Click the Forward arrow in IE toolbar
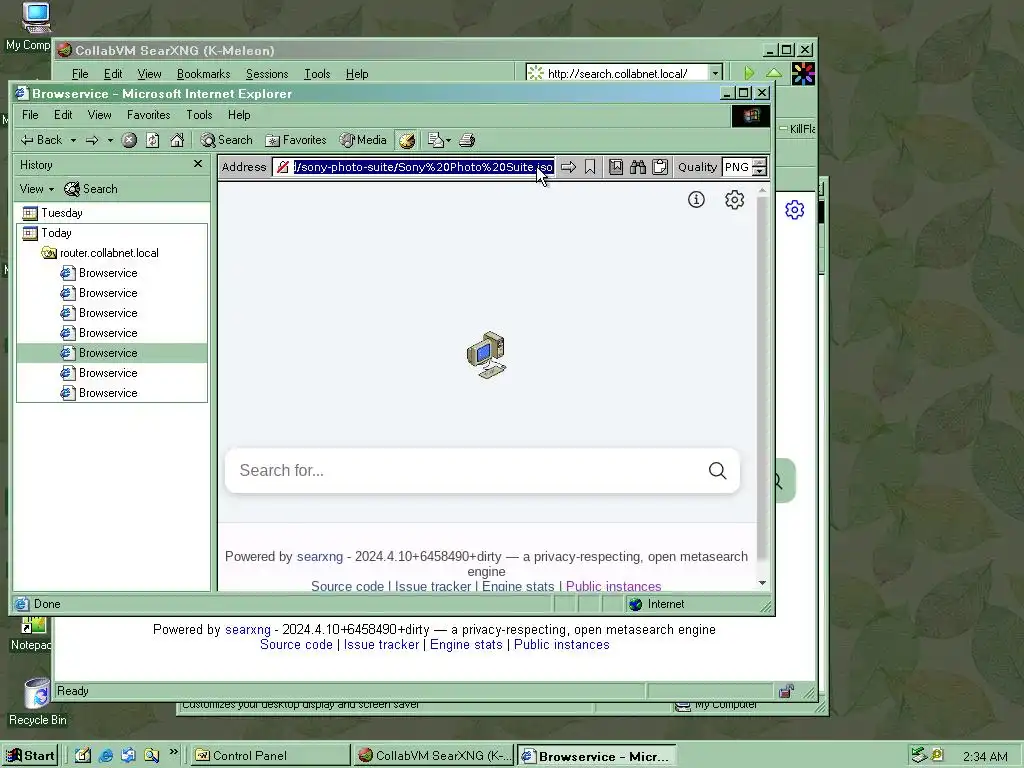This screenshot has height=768, width=1024. coord(92,140)
